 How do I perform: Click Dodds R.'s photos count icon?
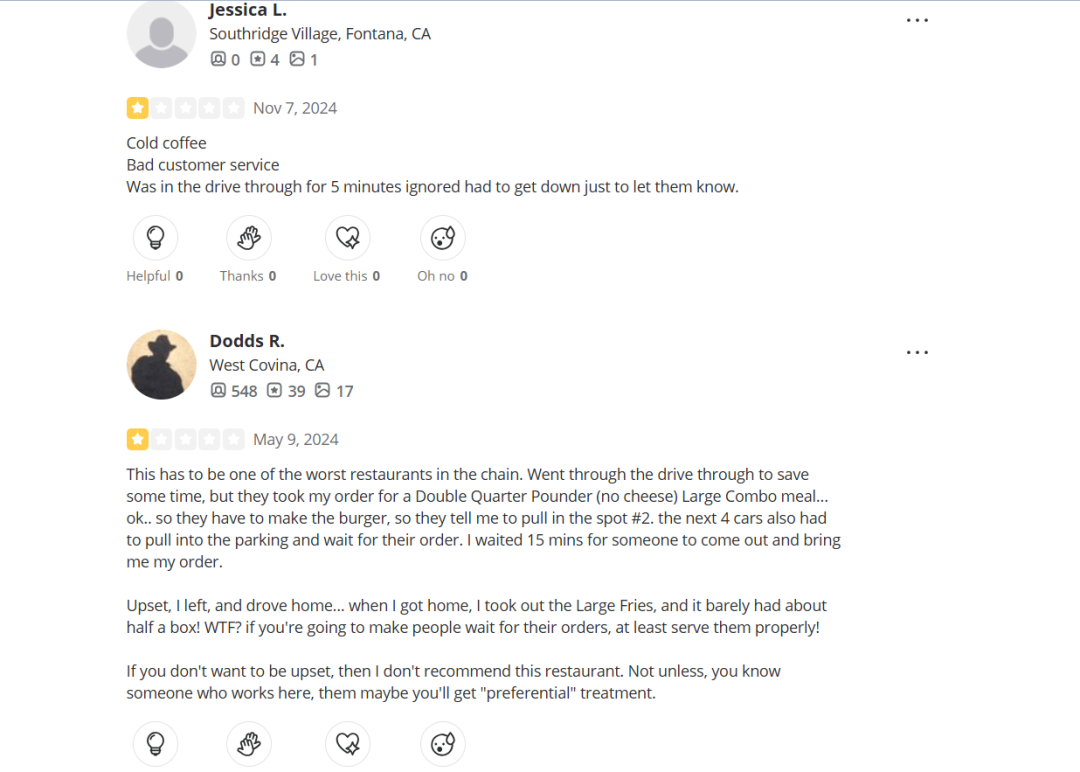coord(322,391)
